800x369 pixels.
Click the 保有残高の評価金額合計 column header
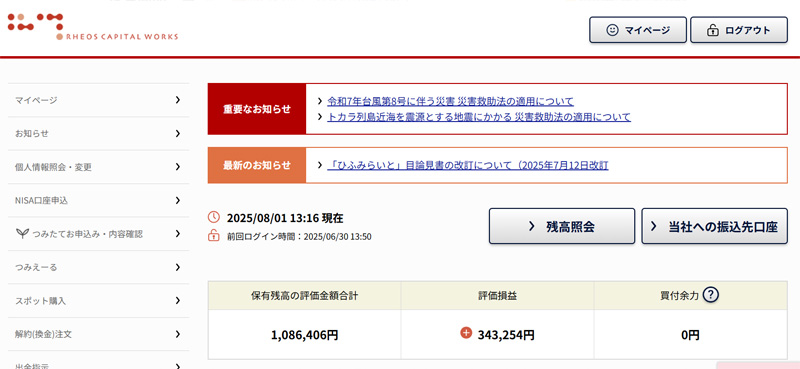[x=305, y=296]
